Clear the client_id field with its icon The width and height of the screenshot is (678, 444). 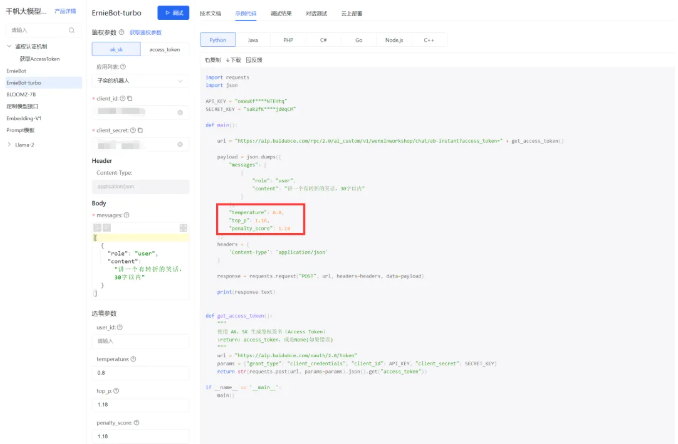point(180,112)
